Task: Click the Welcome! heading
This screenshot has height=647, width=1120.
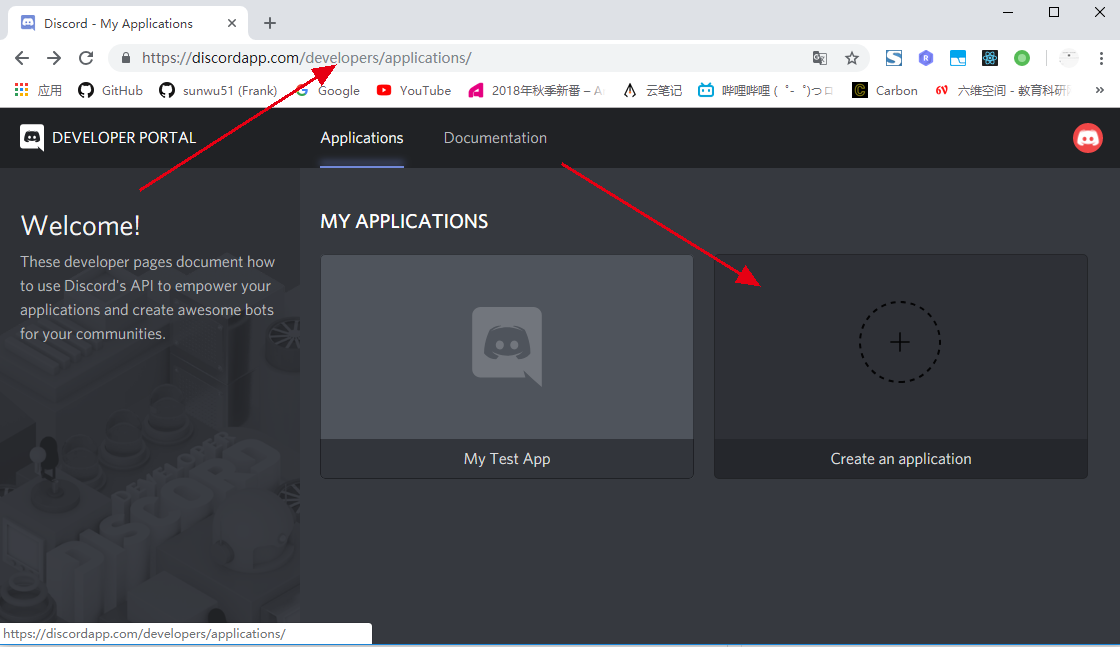Action: (x=81, y=226)
